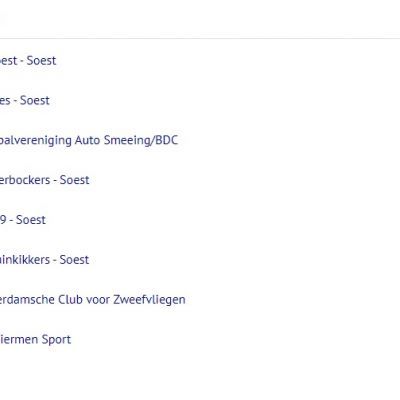The image size is (400, 400).
Task: Click "Zweefvliegen" in the gliding club entry
Action: 149,300
